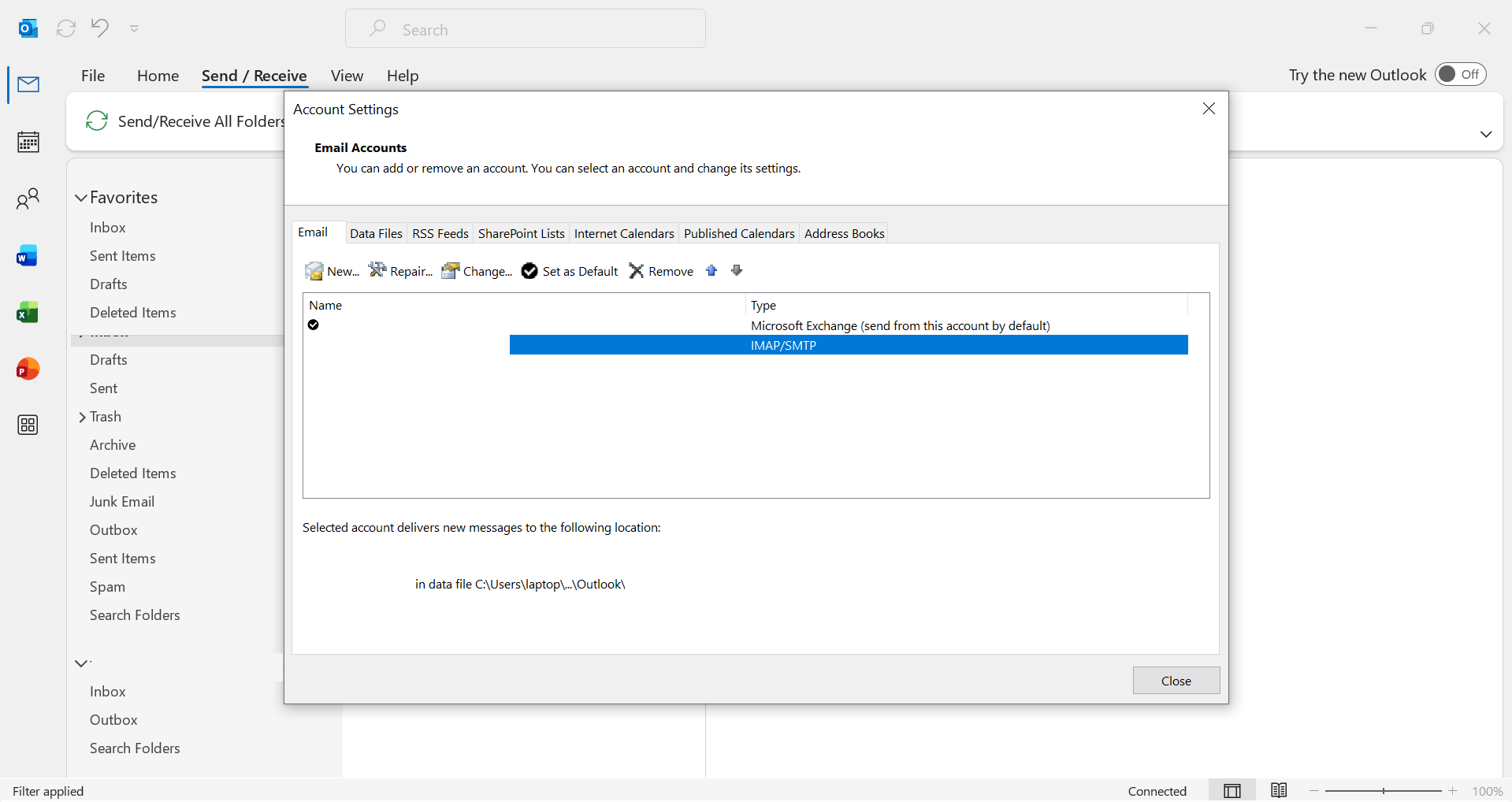The width and height of the screenshot is (1512, 802).
Task: Open Calendar in left sidebar
Action: (28, 142)
